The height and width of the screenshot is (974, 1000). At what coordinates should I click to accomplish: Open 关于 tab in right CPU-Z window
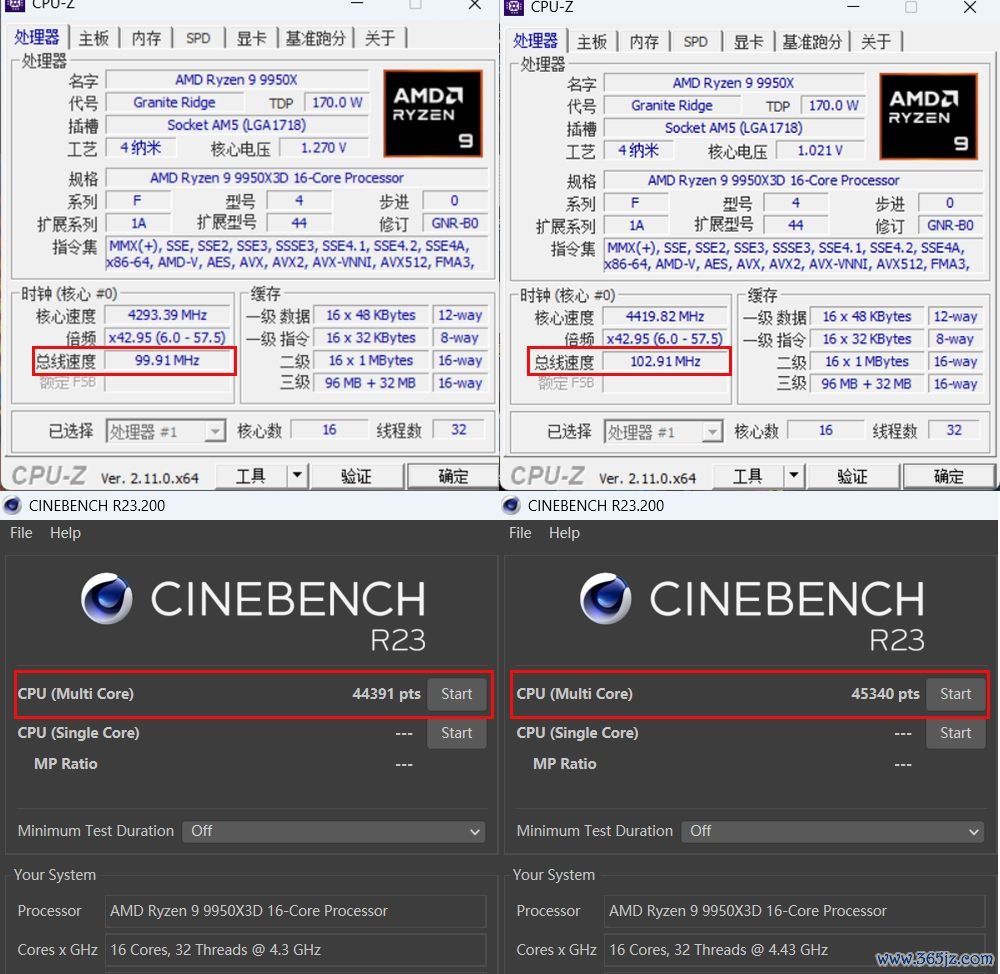pos(876,42)
